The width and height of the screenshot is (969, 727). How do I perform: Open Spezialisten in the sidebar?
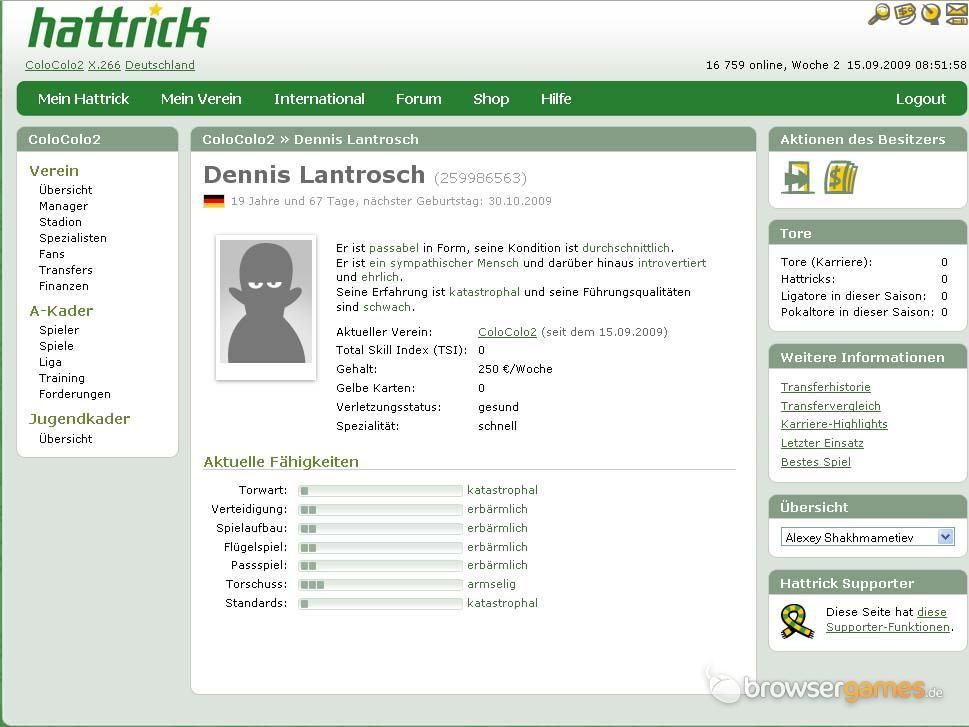pyautogui.click(x=72, y=238)
